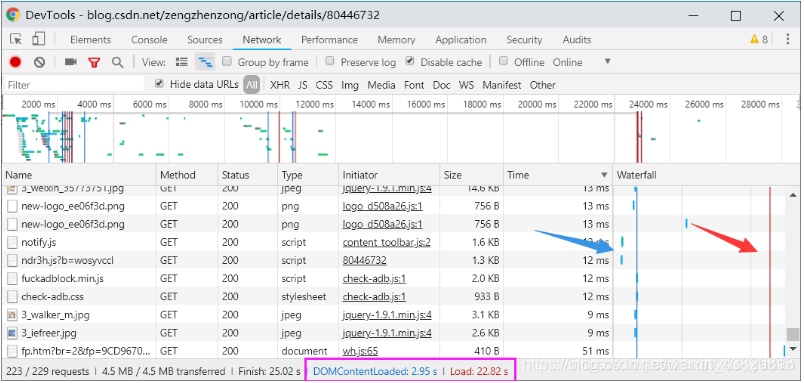Open the wh.js:65 initiator link
This screenshot has width=804, height=383.
pyautogui.click(x=360, y=351)
